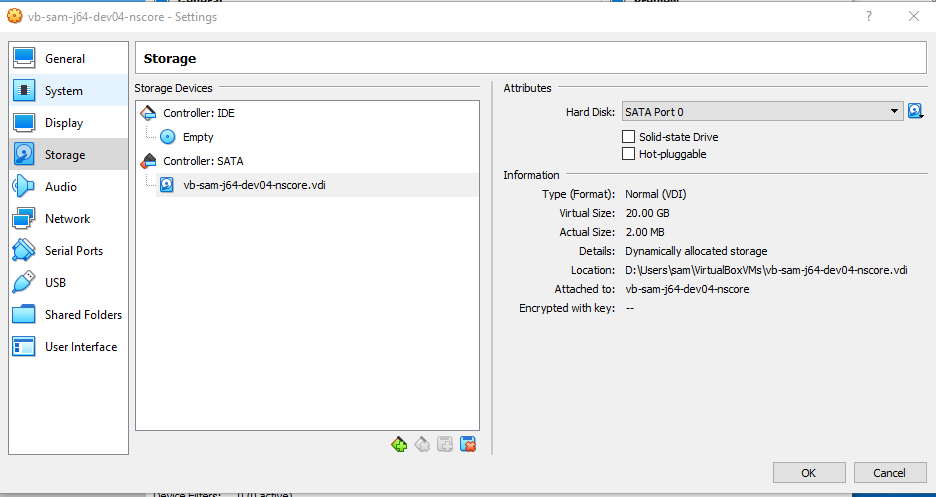Click the General monitor icon
This screenshot has height=497, width=936.
pos(24,58)
